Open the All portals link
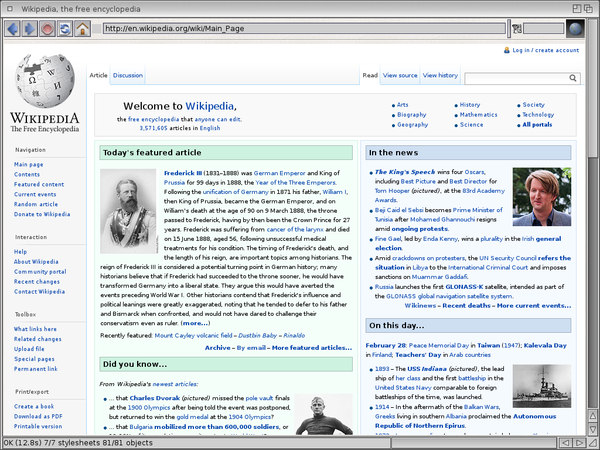 [x=538, y=125]
